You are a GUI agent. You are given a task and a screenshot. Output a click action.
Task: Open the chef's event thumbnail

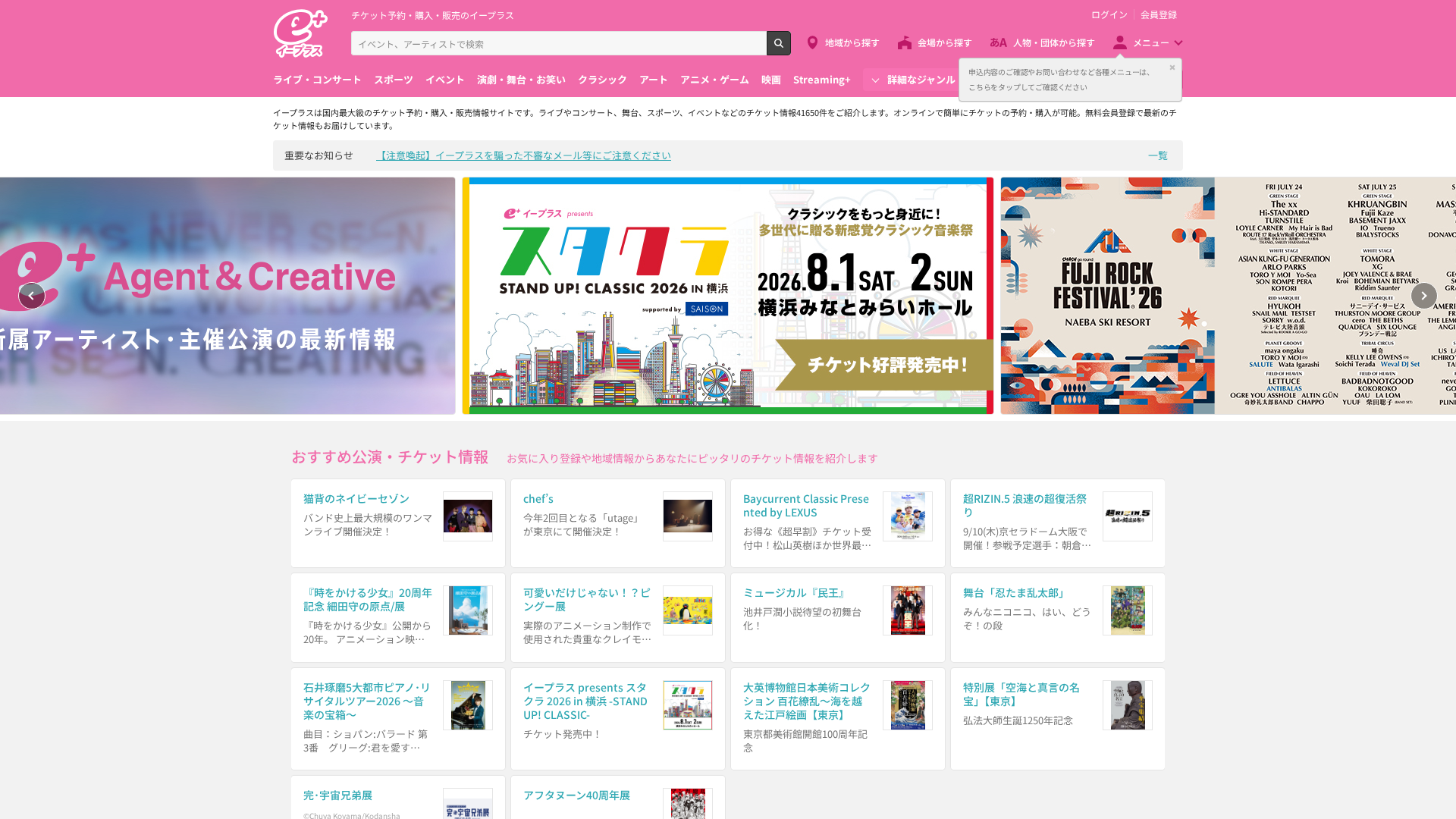pos(688,516)
